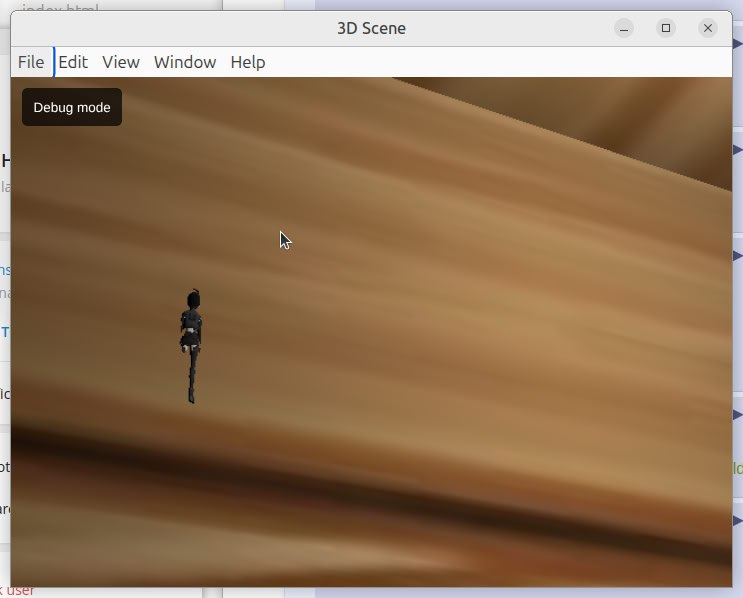Select the character model in the scene
Screen dimensions: 743x598
coord(191,346)
